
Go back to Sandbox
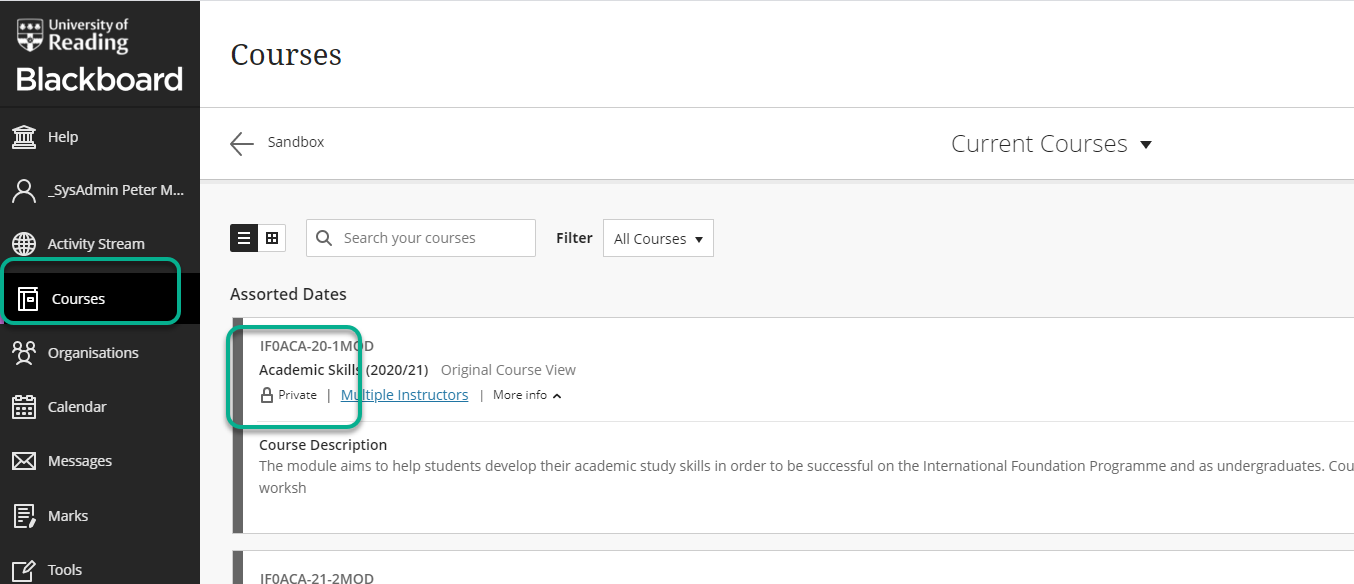(296, 142)
